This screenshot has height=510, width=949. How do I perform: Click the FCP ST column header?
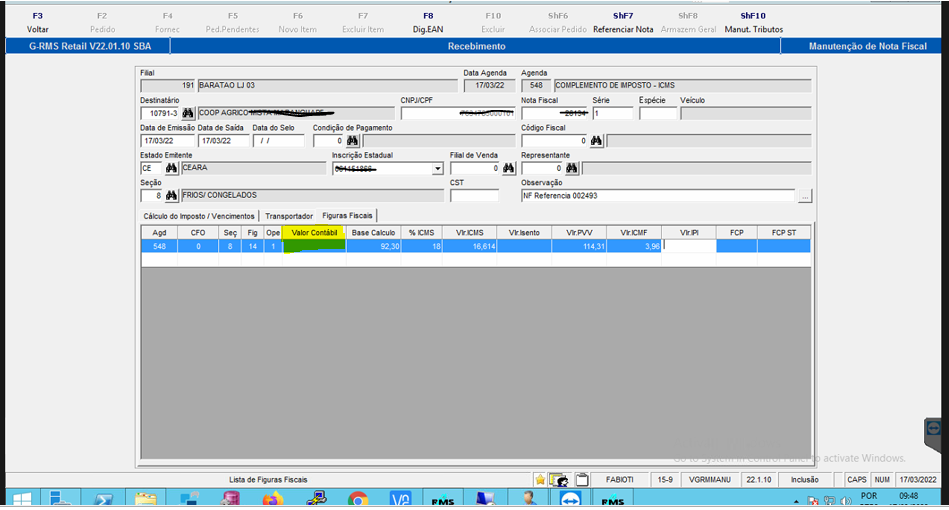coord(783,233)
